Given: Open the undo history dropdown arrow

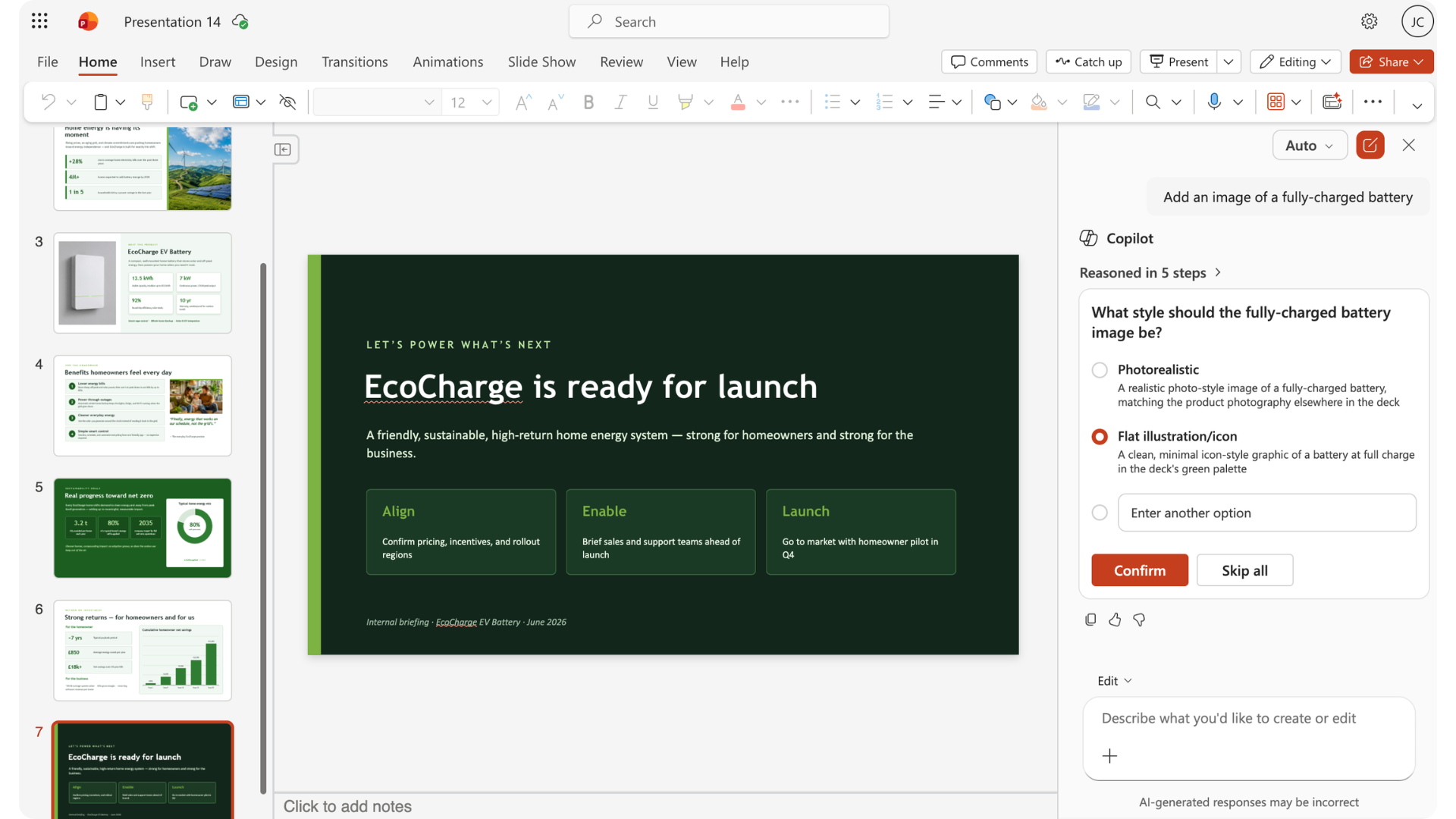Looking at the screenshot, I should pos(71,102).
